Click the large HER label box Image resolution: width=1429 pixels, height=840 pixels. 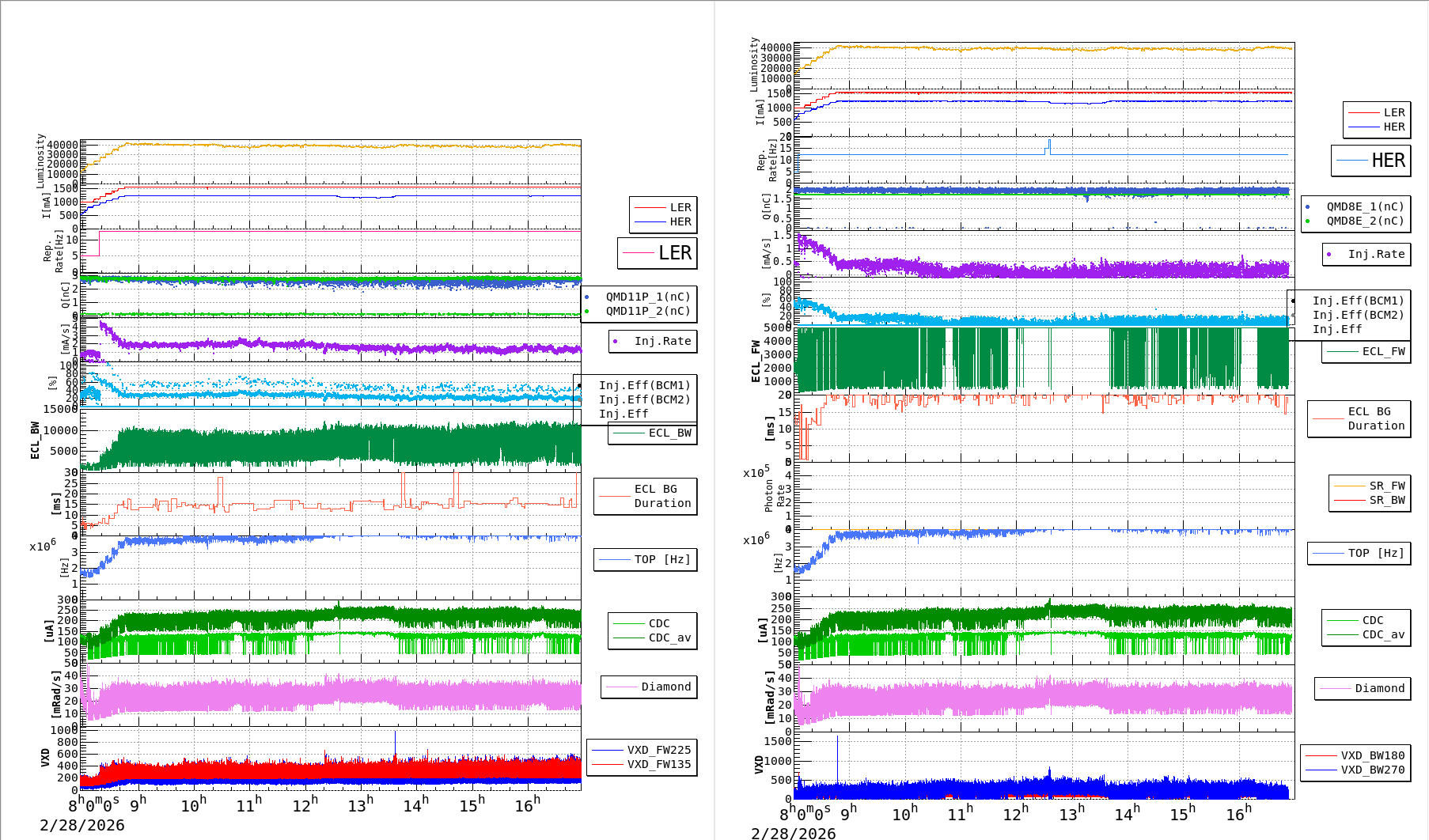tap(1370, 161)
